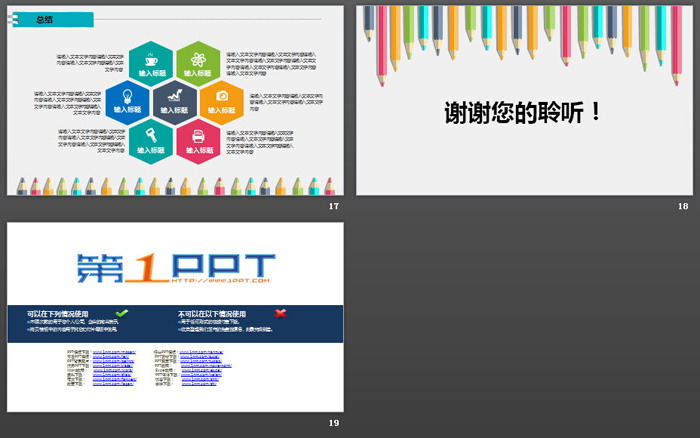This screenshot has height=438, width=700.
Task: Click the 可以在下列情况使用 heading
Action: coord(65,314)
